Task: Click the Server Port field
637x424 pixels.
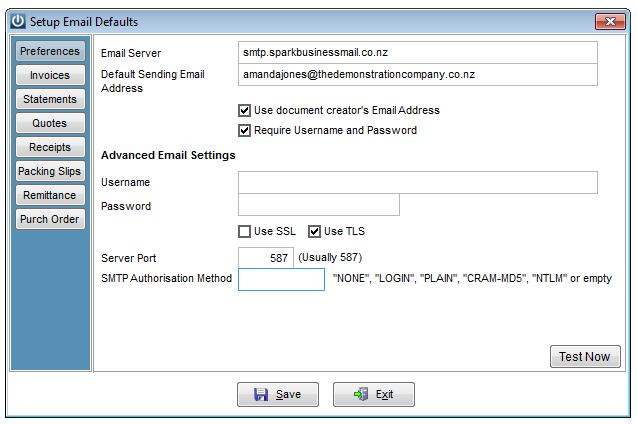Action: point(266,257)
